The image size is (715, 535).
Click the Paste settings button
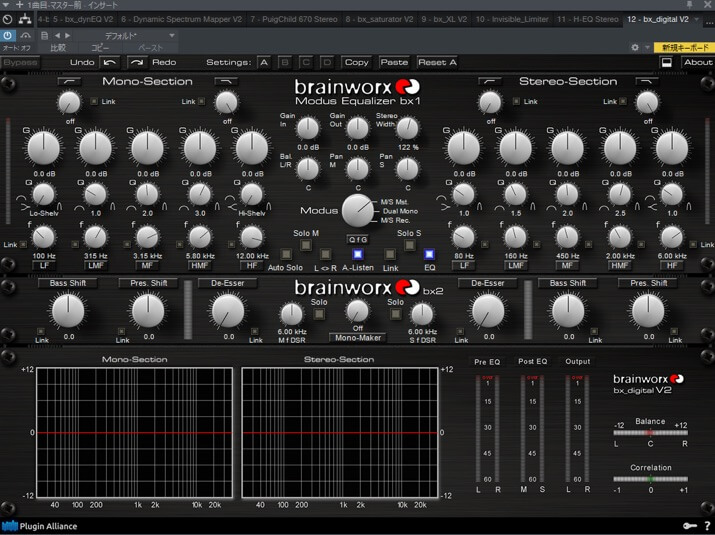coord(394,62)
